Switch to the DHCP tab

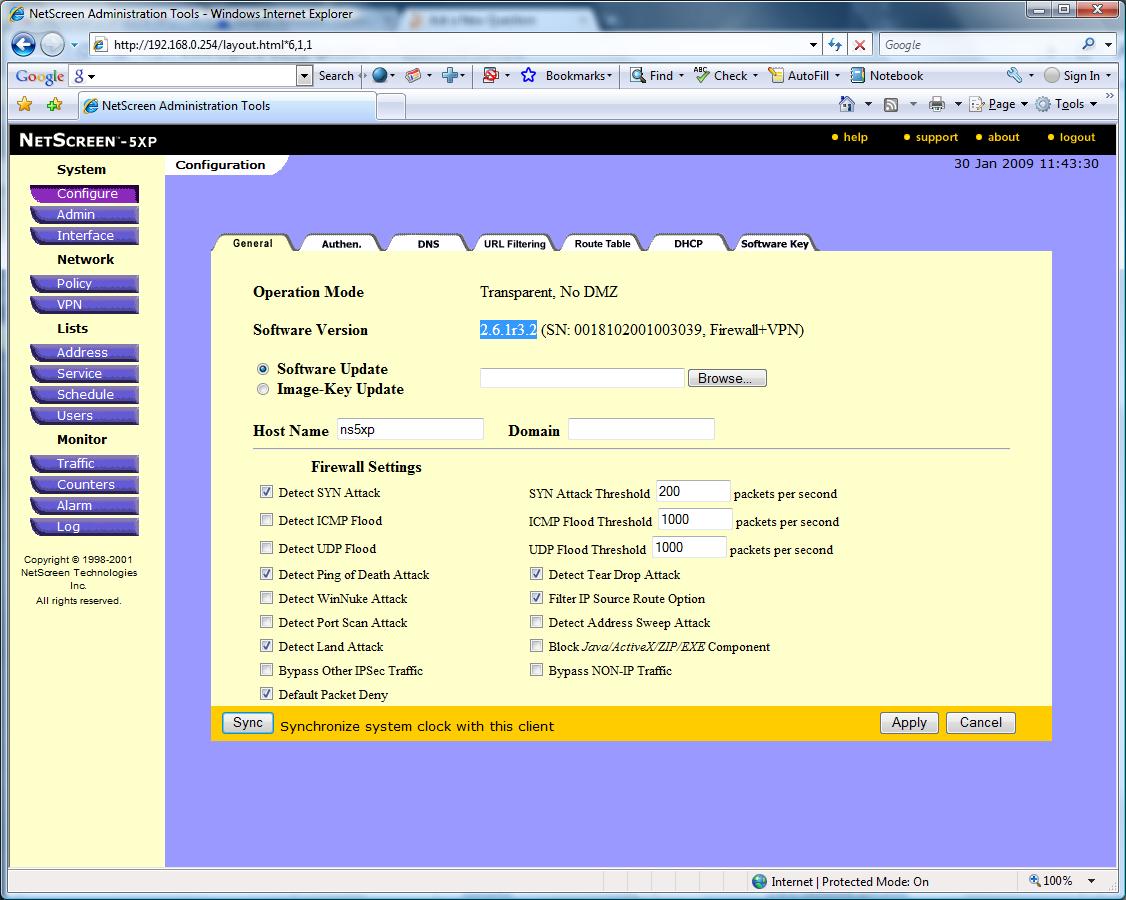point(686,242)
